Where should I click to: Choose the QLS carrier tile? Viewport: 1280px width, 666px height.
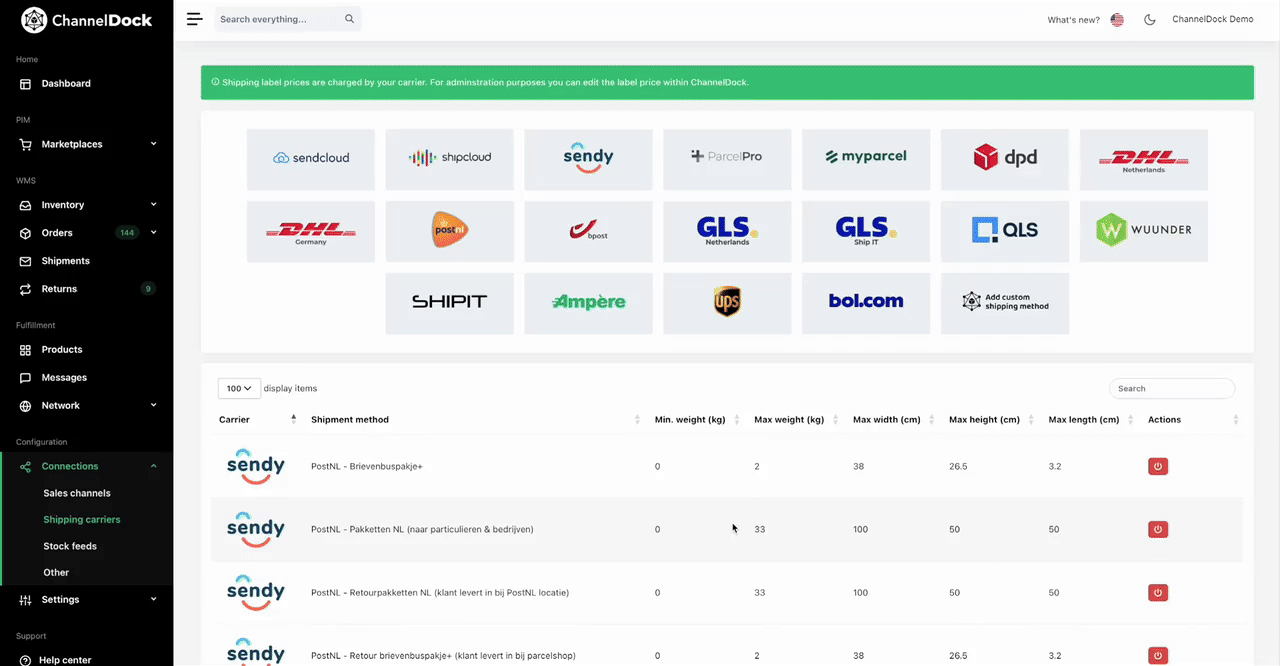click(x=1005, y=231)
